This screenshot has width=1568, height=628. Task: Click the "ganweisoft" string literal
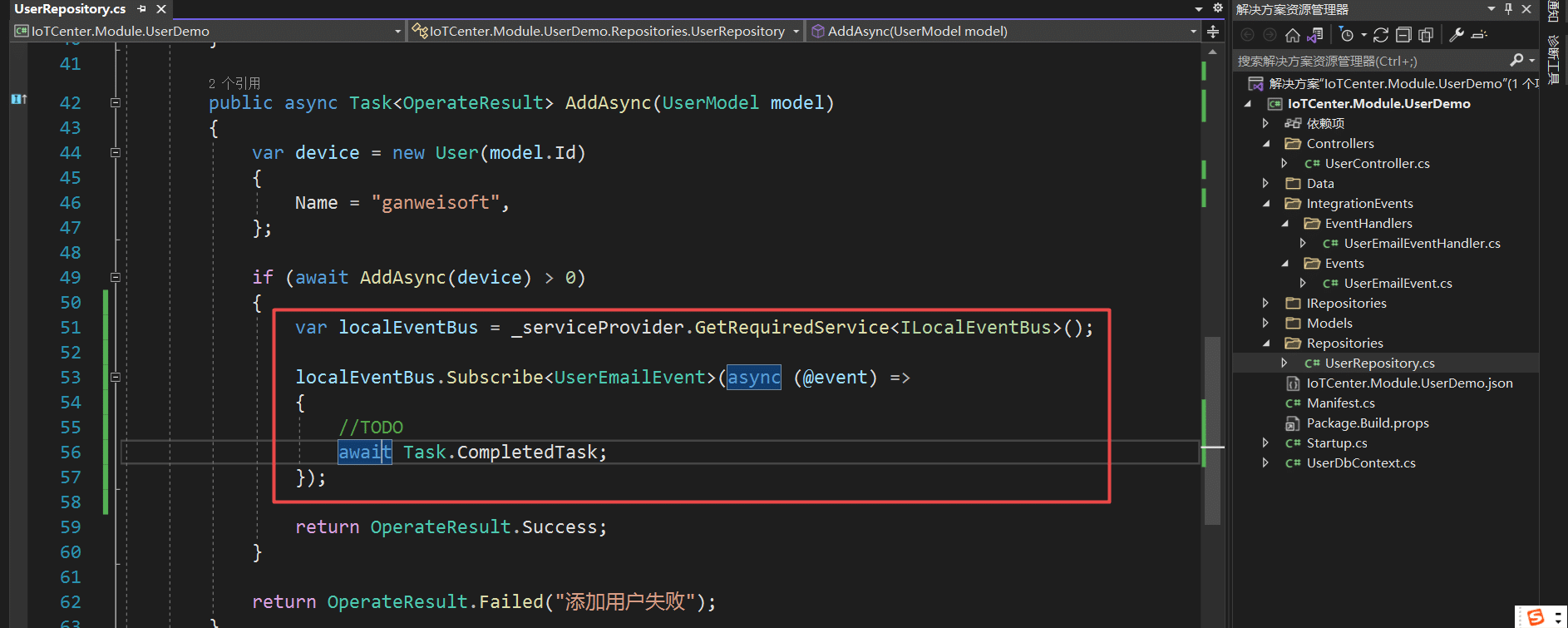[x=436, y=203]
